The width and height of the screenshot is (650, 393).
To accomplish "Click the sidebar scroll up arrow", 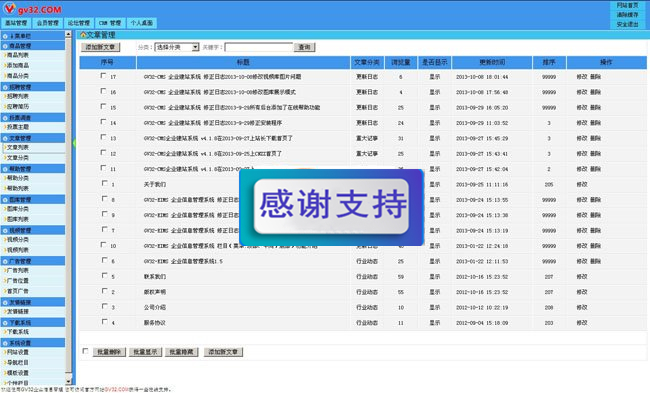I will (68, 34).
